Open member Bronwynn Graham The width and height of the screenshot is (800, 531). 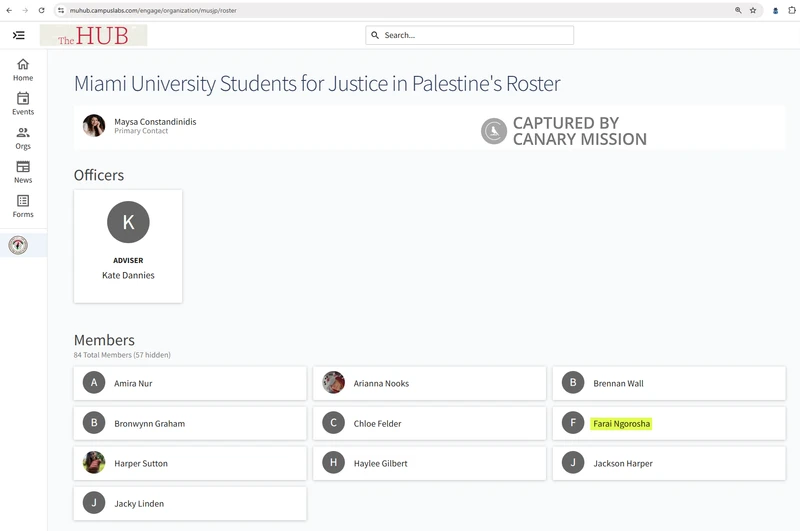(149, 423)
